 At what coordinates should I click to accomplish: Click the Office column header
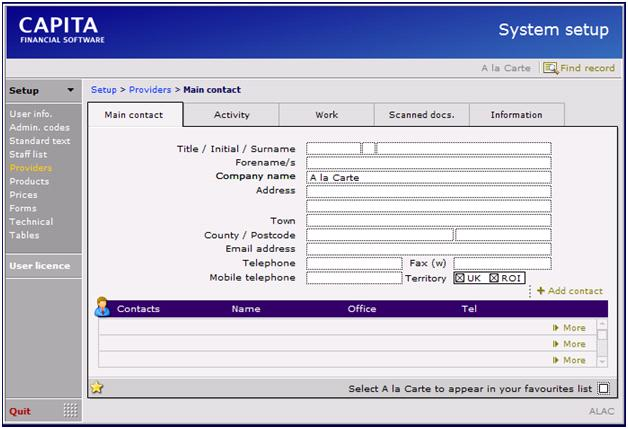(x=362, y=309)
